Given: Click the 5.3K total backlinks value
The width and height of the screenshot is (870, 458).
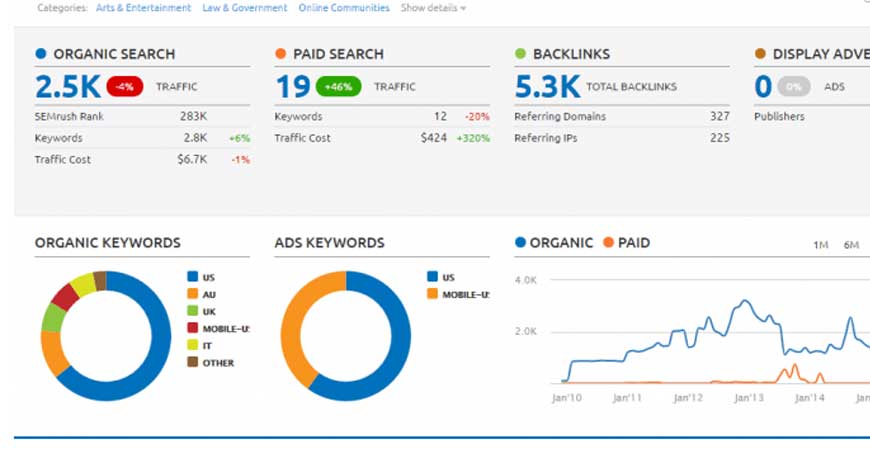Looking at the screenshot, I should [x=547, y=87].
